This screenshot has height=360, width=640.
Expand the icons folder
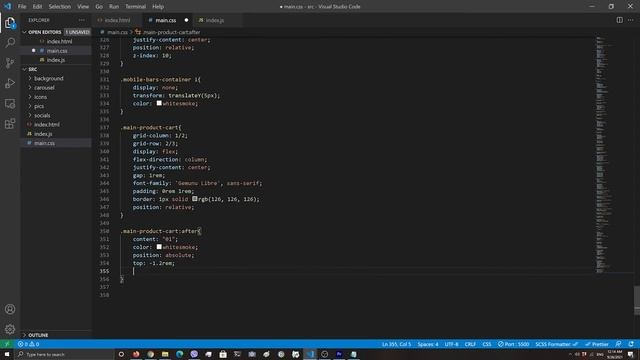(x=40, y=97)
